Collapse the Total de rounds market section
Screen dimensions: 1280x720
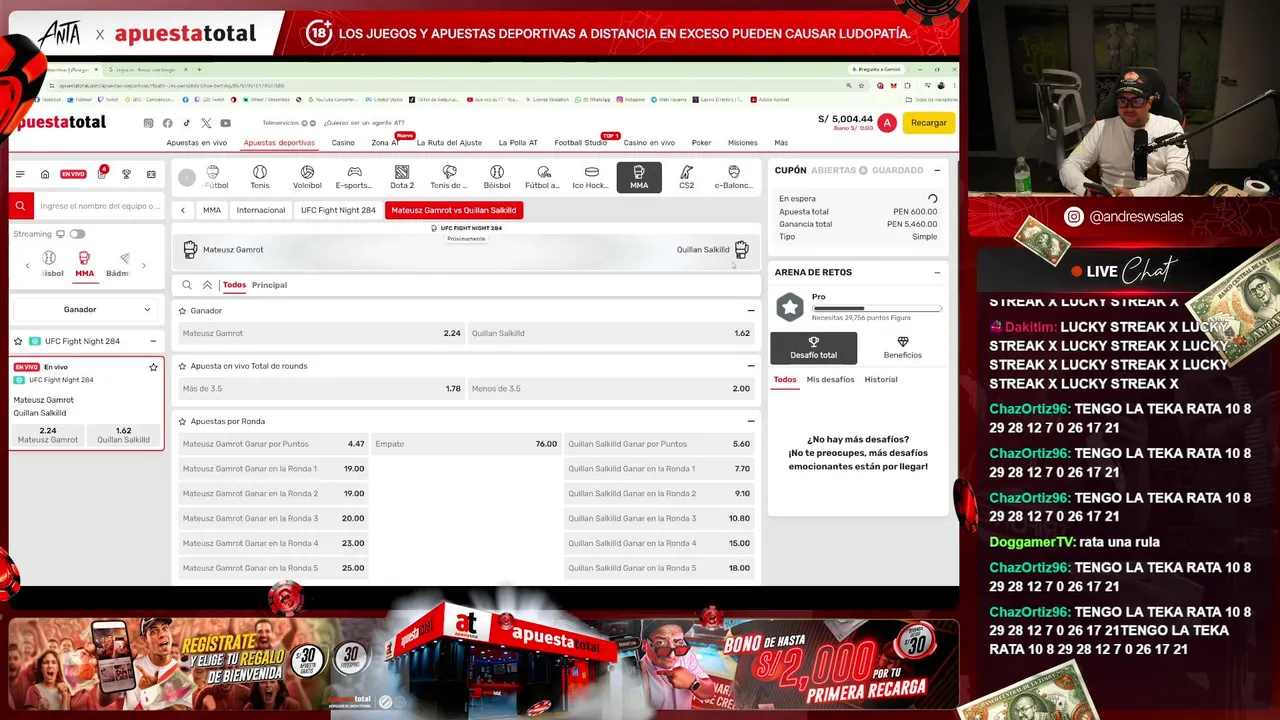tap(751, 366)
